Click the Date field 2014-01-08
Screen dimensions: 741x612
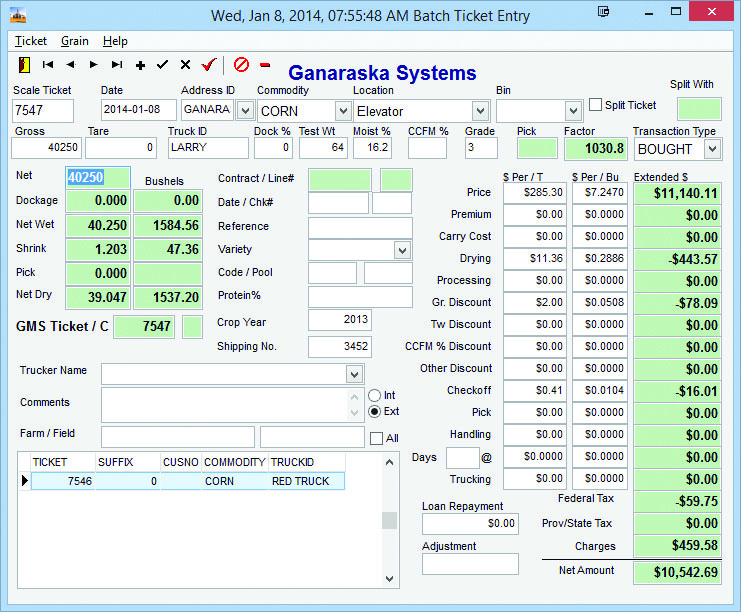point(138,110)
